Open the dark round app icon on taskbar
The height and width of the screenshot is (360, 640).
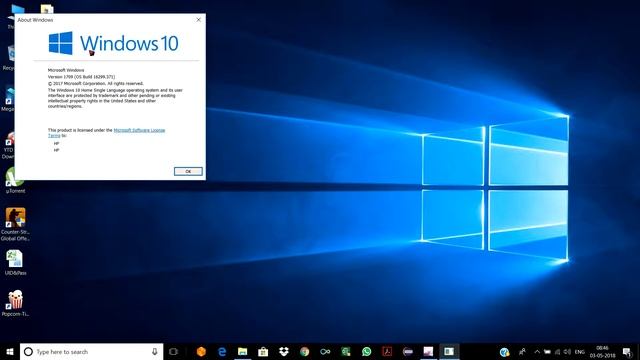408,351
